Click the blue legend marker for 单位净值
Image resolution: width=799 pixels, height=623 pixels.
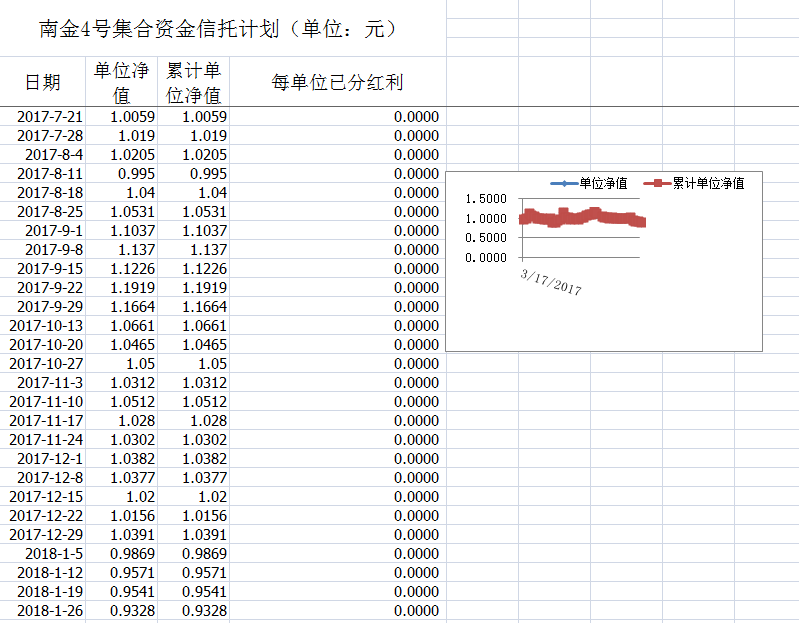click(564, 183)
